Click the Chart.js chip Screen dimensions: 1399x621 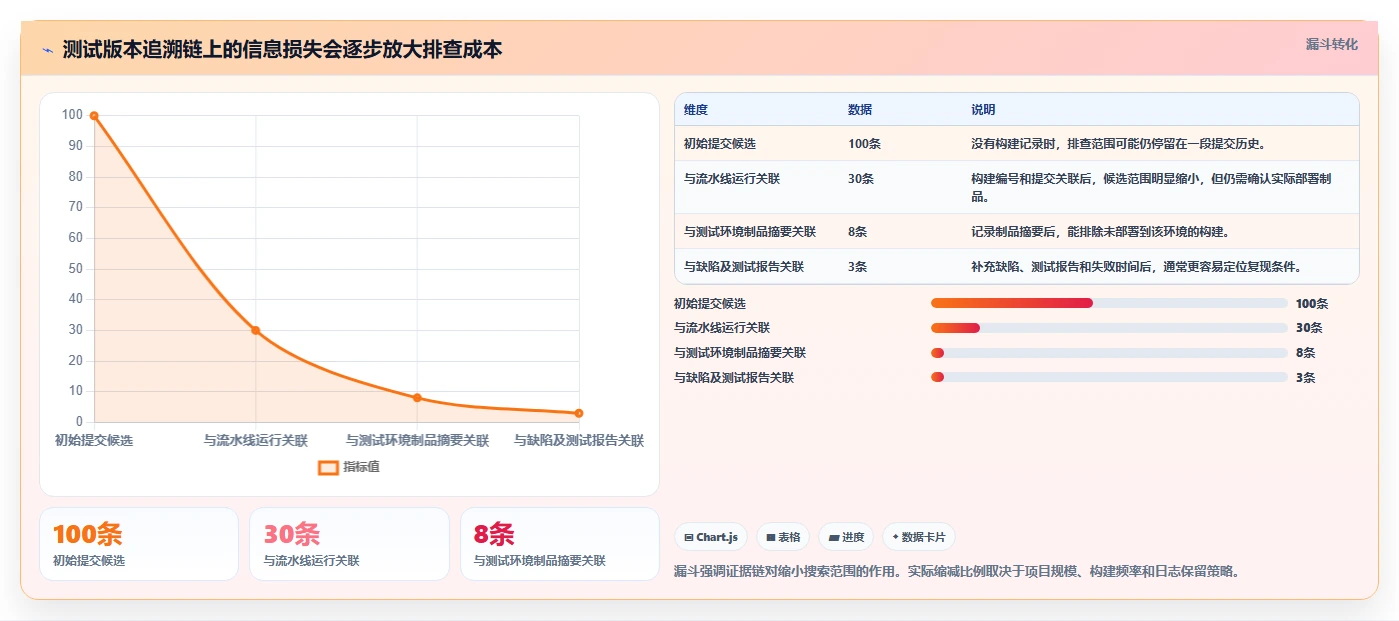(711, 537)
